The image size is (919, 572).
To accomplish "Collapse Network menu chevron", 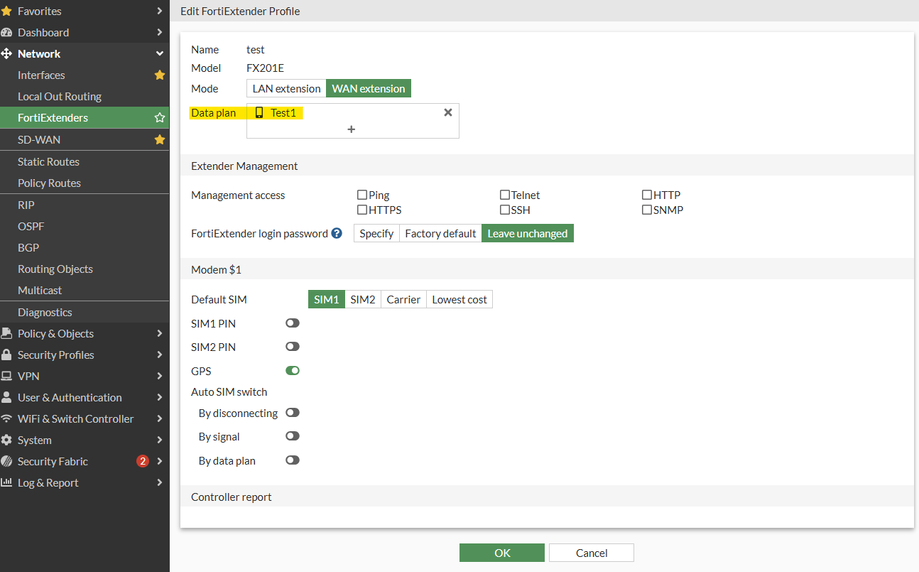I will [159, 53].
